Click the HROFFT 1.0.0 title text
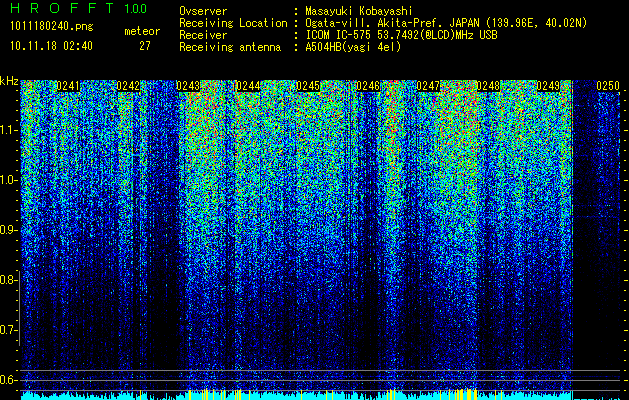629x400 pixels. coord(78,8)
